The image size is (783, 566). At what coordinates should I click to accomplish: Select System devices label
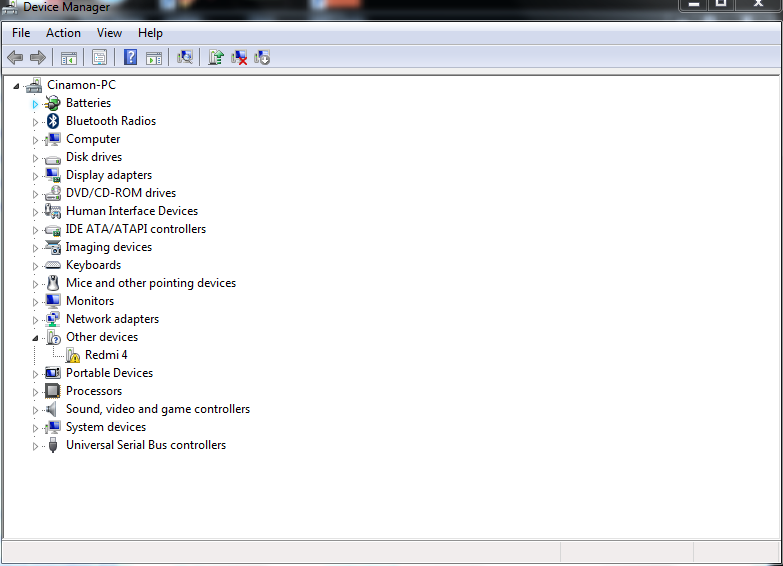click(x=106, y=427)
